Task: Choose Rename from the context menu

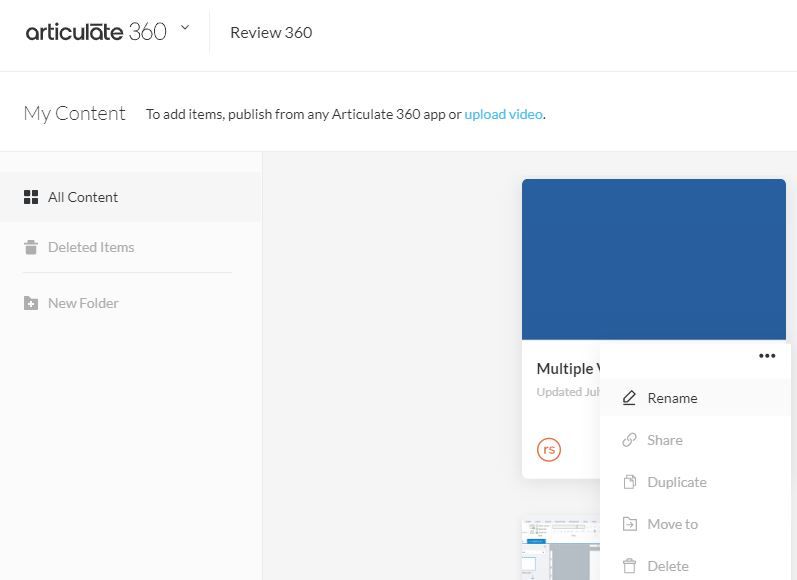Action: (x=695, y=398)
